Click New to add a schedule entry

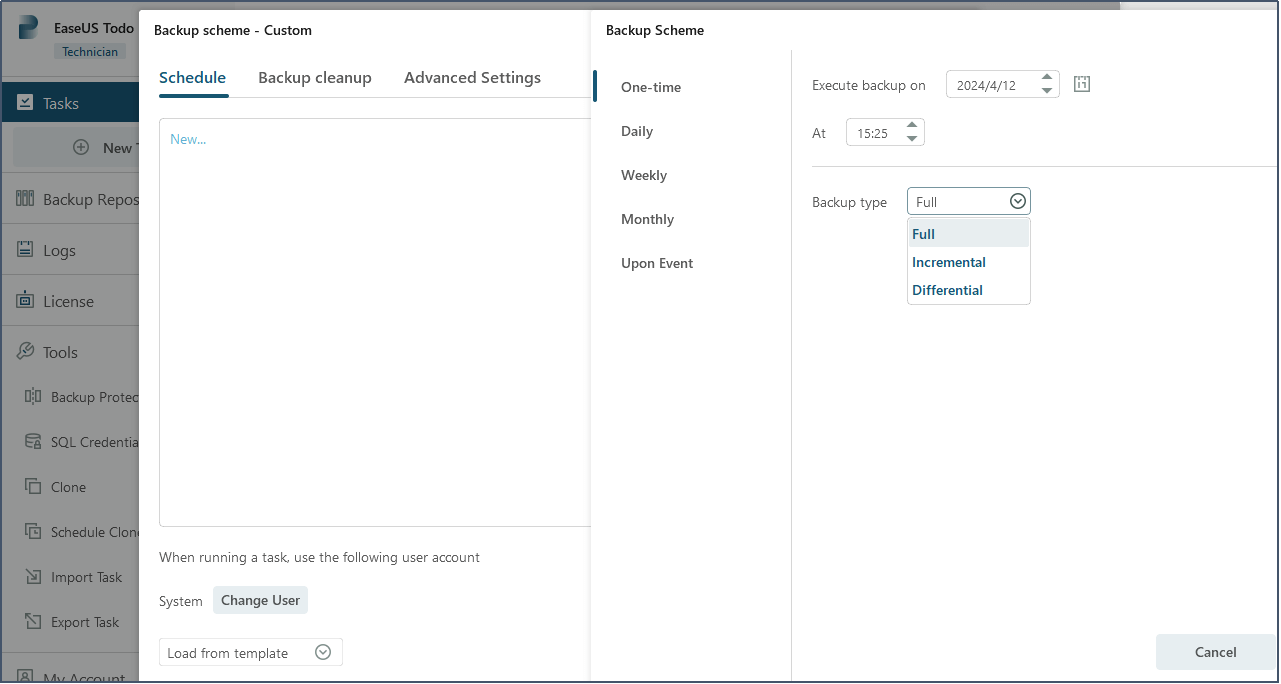188,138
